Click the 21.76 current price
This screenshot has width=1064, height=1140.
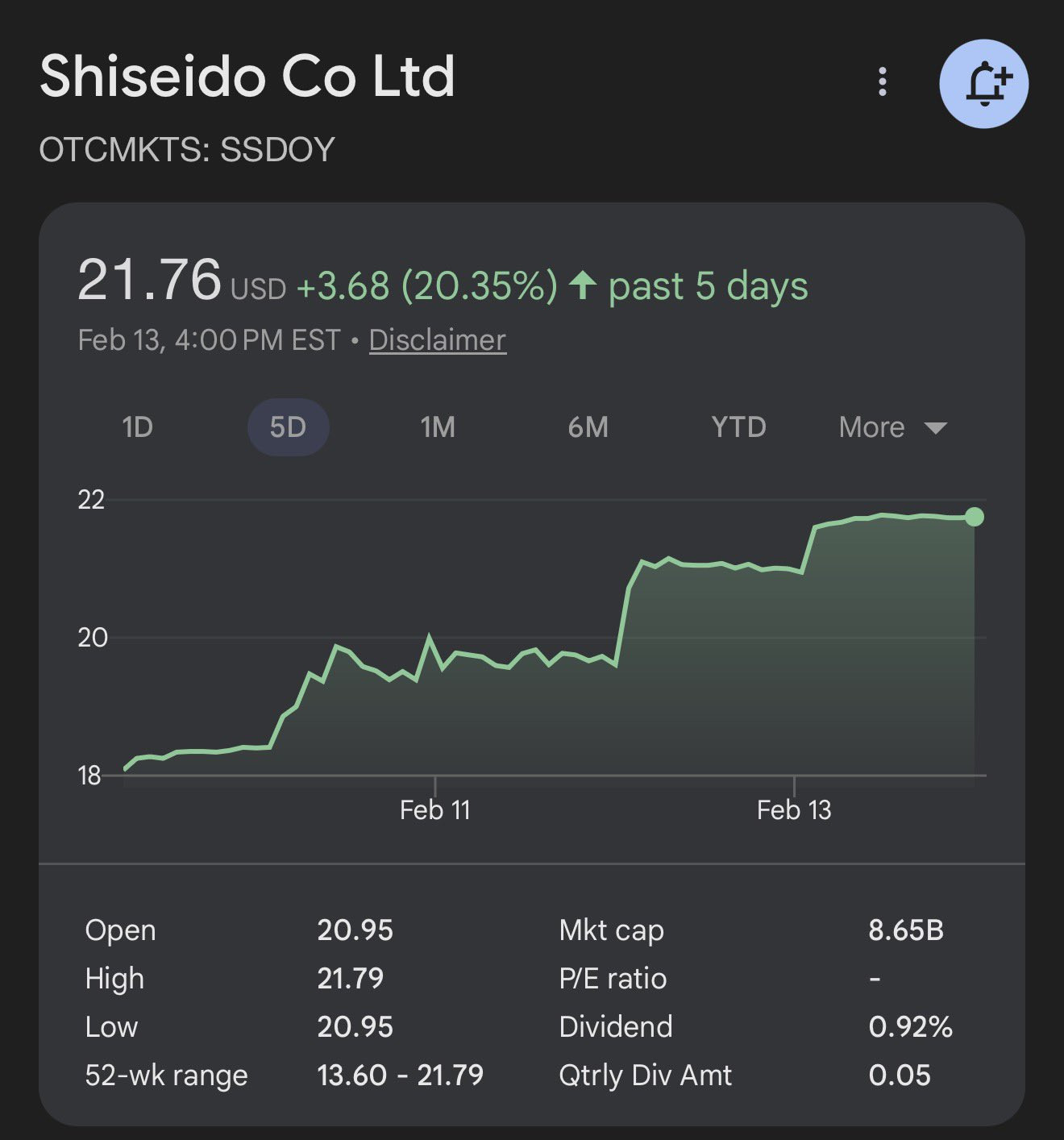coord(149,281)
